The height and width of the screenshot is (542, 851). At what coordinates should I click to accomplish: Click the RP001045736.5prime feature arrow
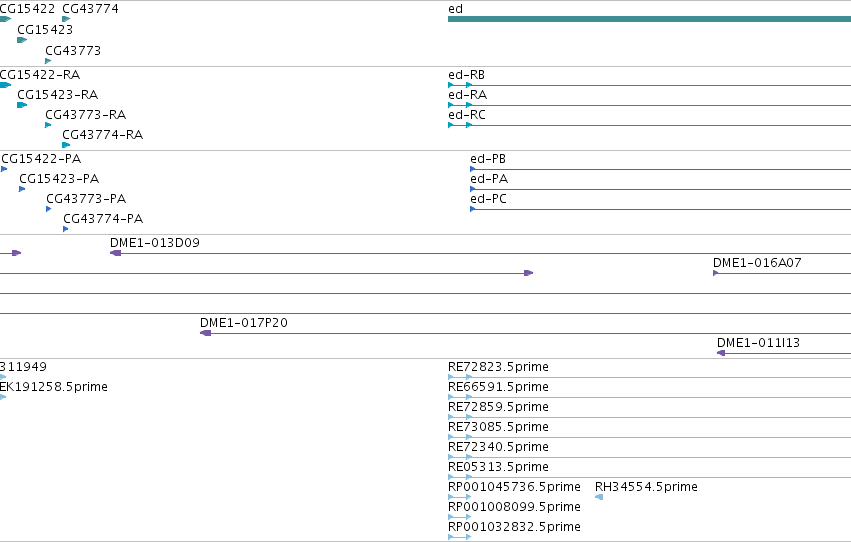(460, 497)
